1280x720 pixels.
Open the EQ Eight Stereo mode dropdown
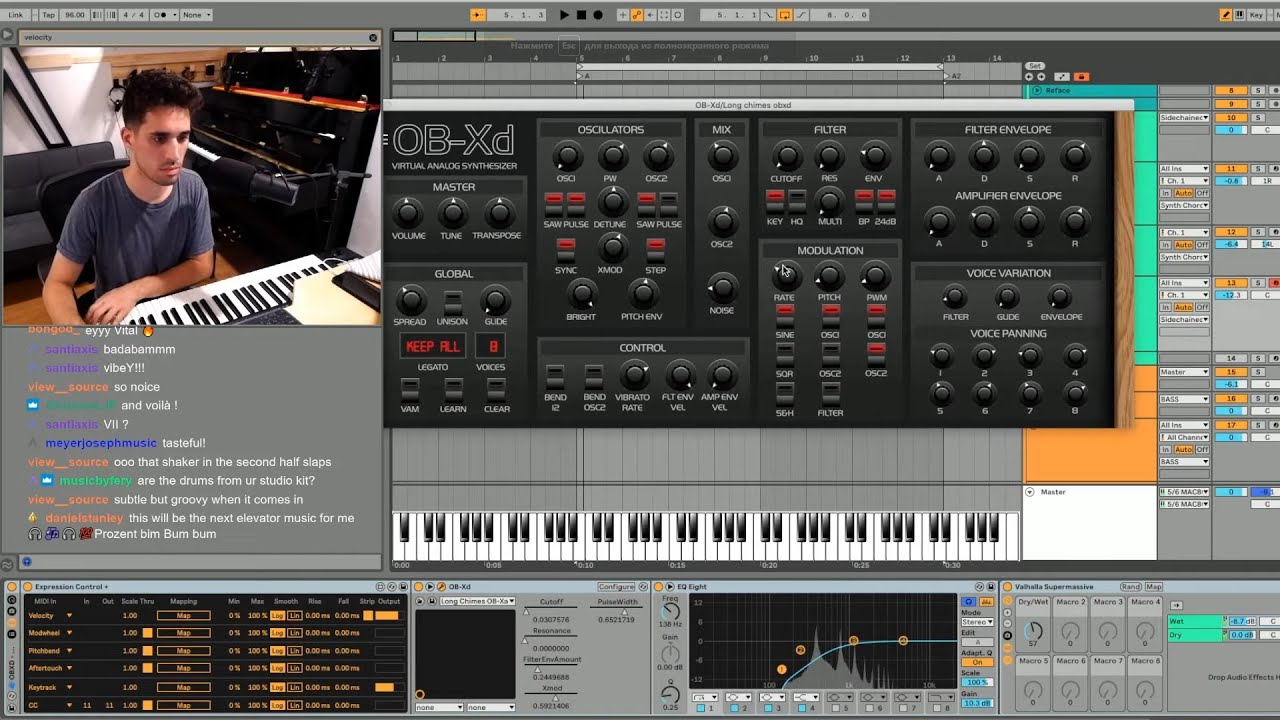coord(976,622)
